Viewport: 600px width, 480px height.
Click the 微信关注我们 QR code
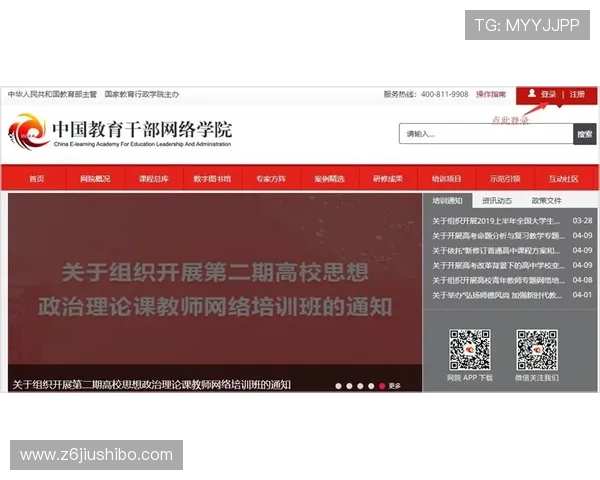pyautogui.click(x=537, y=350)
